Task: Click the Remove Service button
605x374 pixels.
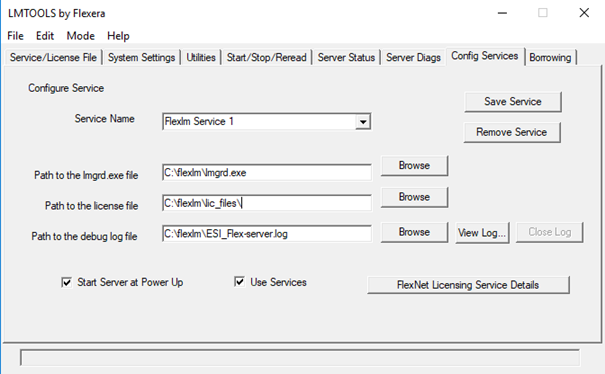Action: click(x=512, y=132)
